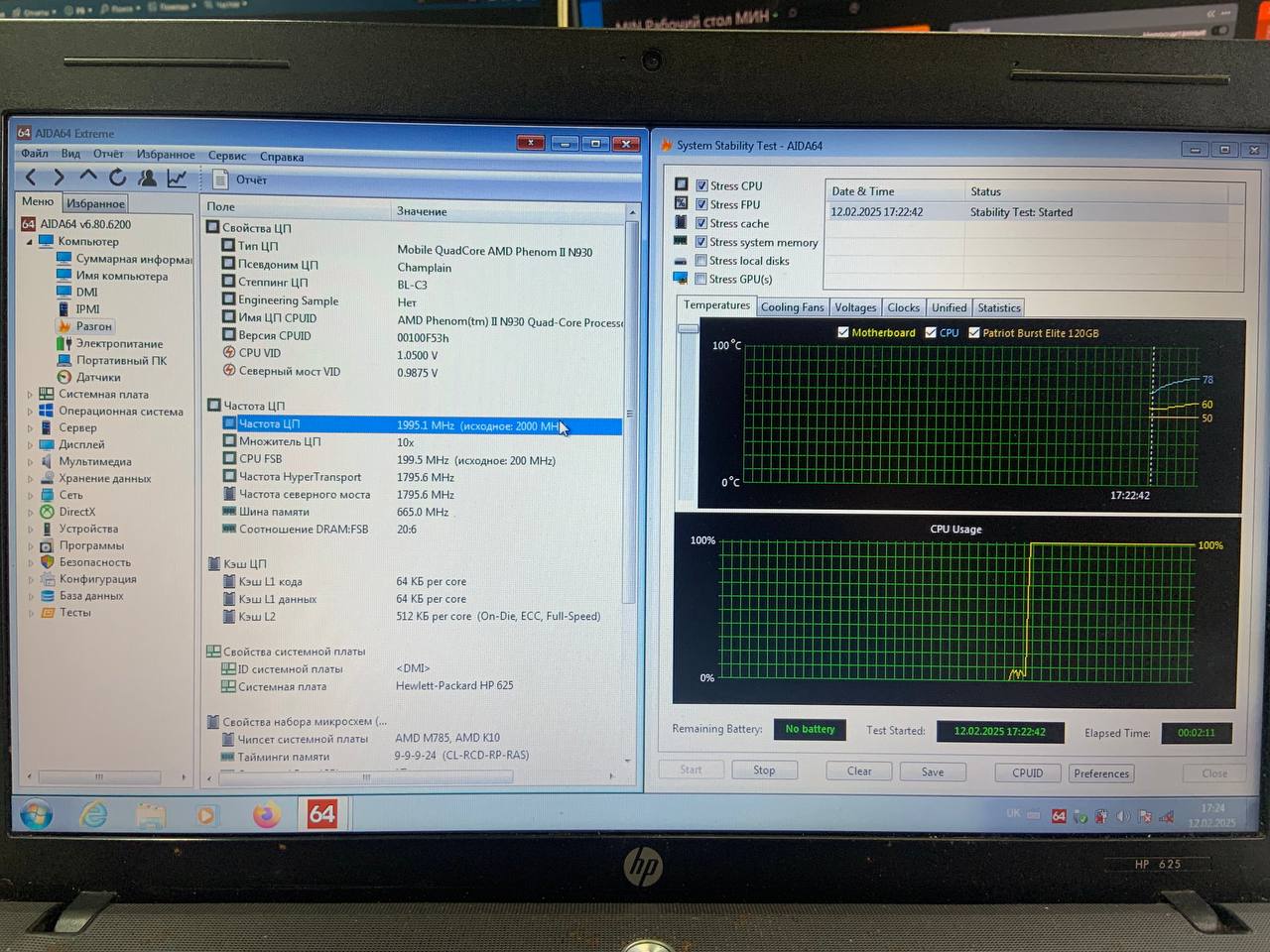Viewport: 1270px width, 952px height.
Task: Switch to the Избранное sidebar tab
Action: (x=95, y=203)
